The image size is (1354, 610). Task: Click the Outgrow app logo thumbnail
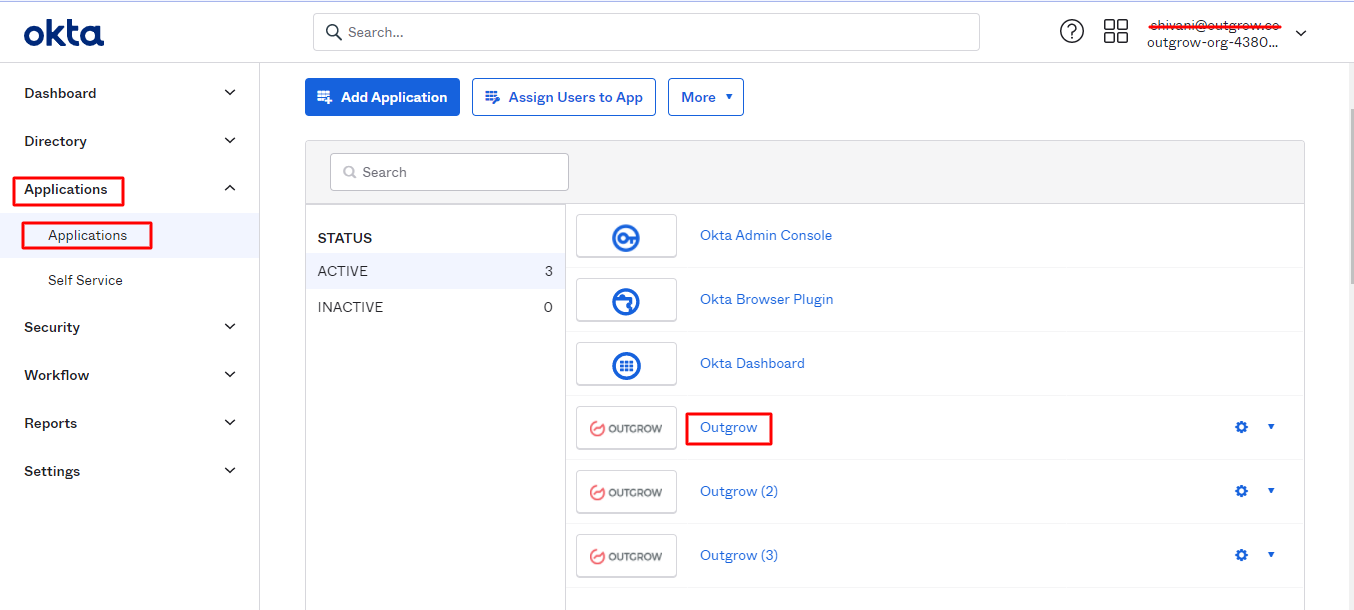626,428
